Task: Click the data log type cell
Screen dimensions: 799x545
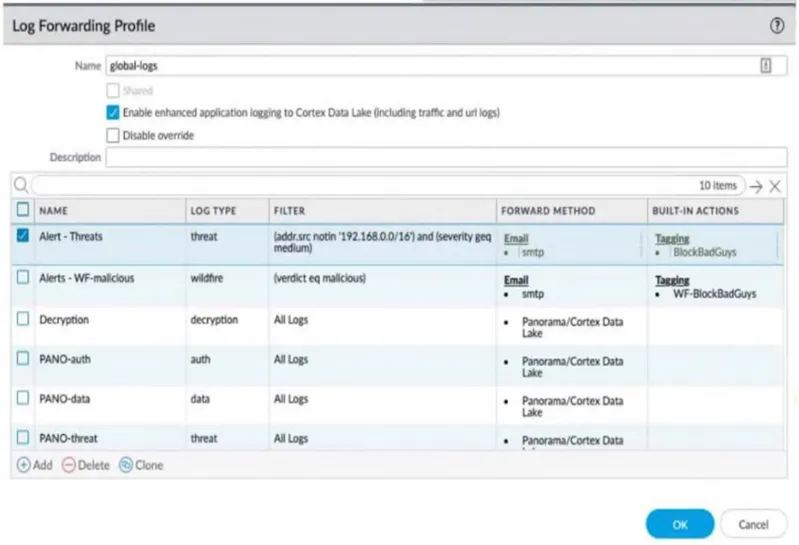Action: coord(200,399)
